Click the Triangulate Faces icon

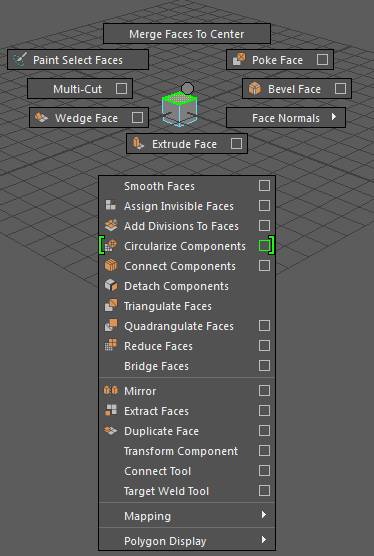tap(111, 306)
